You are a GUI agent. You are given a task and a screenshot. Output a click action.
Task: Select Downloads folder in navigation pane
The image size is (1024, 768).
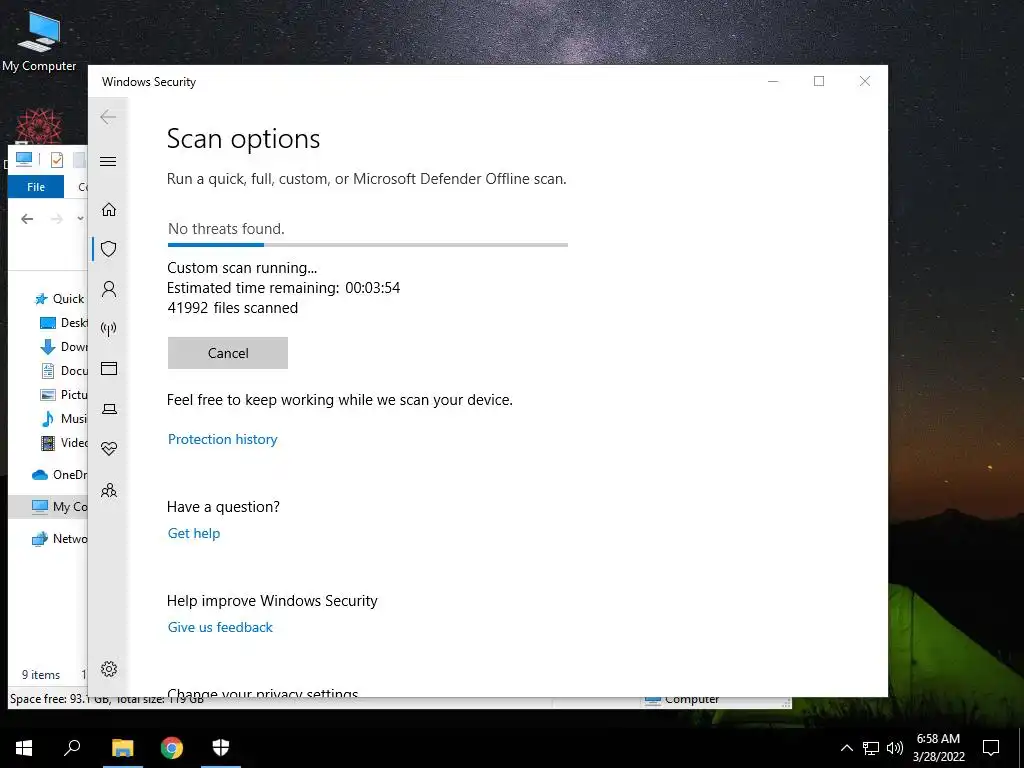click(x=64, y=347)
